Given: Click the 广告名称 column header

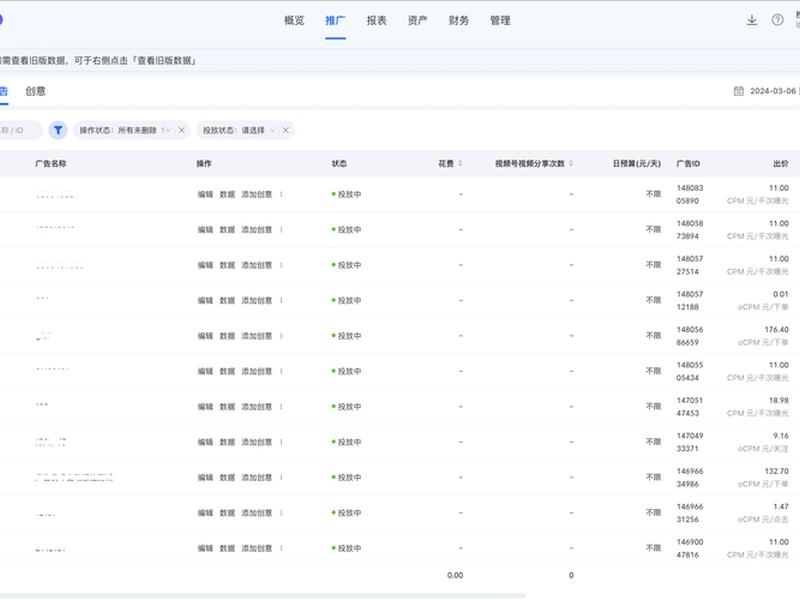Looking at the screenshot, I should 51,163.
